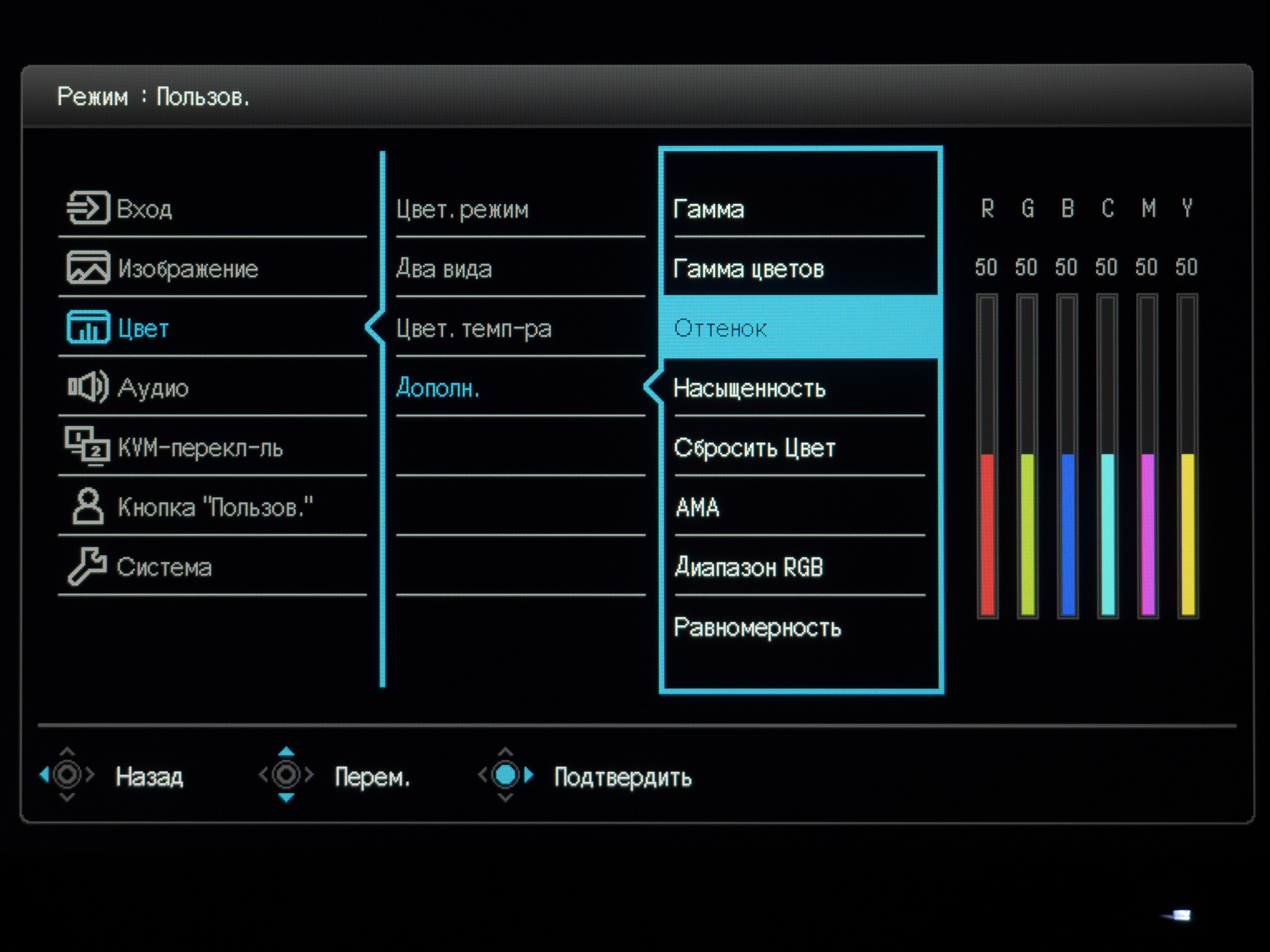1270x952 pixels.
Task: Click the Цвет color chart icon
Action: (x=88, y=327)
